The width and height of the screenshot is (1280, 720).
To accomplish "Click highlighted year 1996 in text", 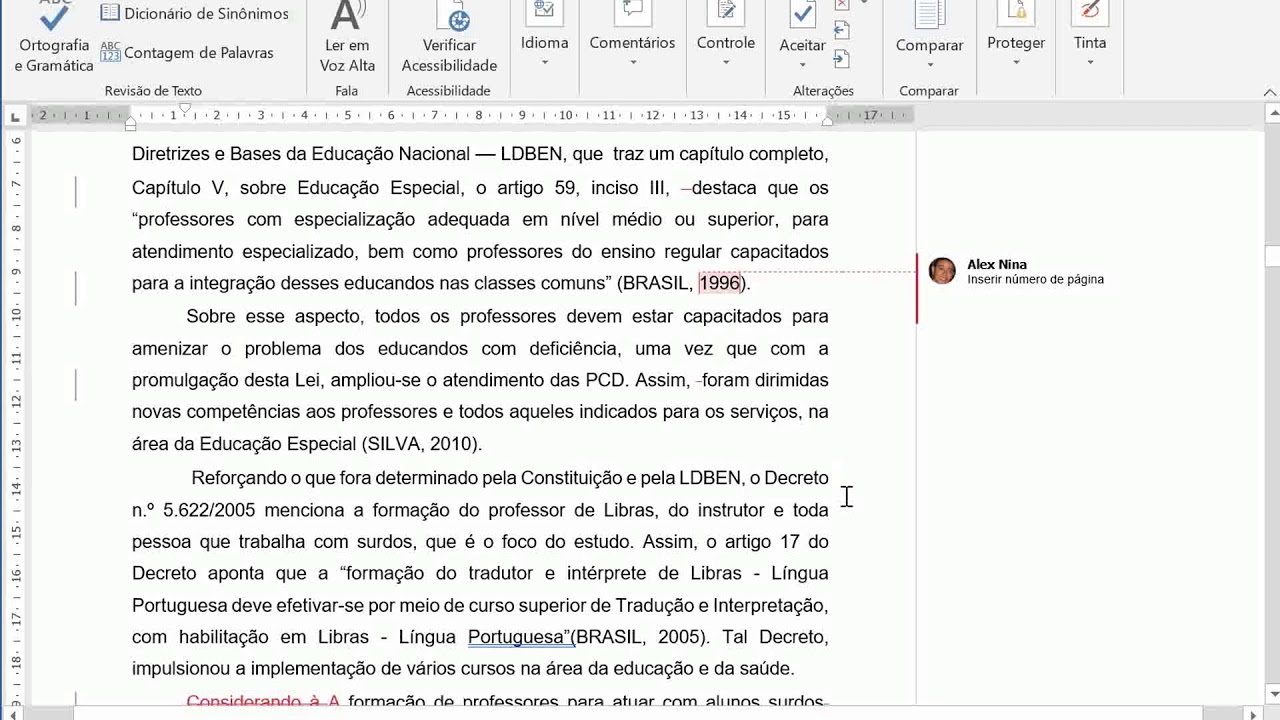I will point(719,283).
